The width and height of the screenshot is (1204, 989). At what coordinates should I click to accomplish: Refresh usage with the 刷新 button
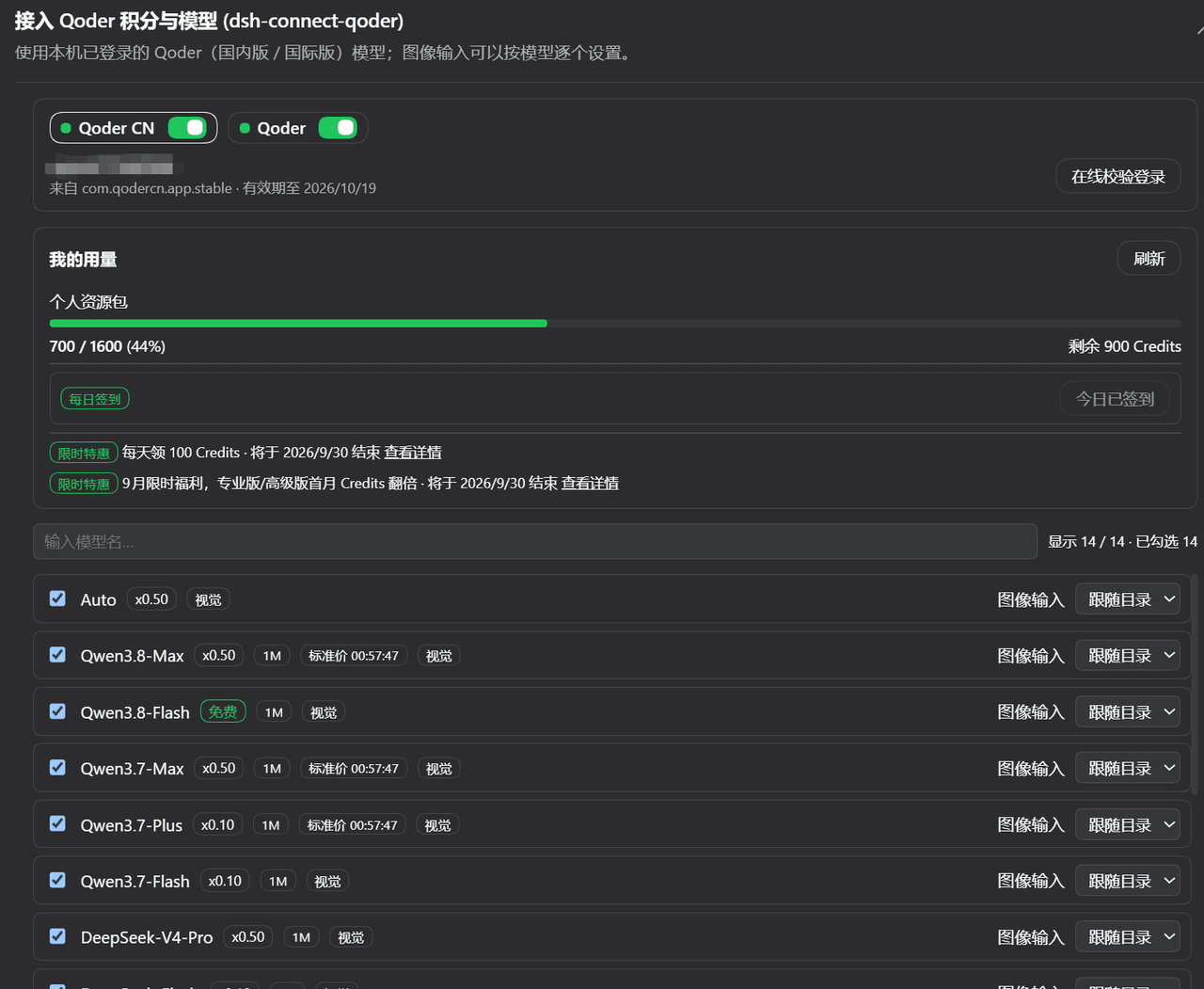click(1149, 259)
